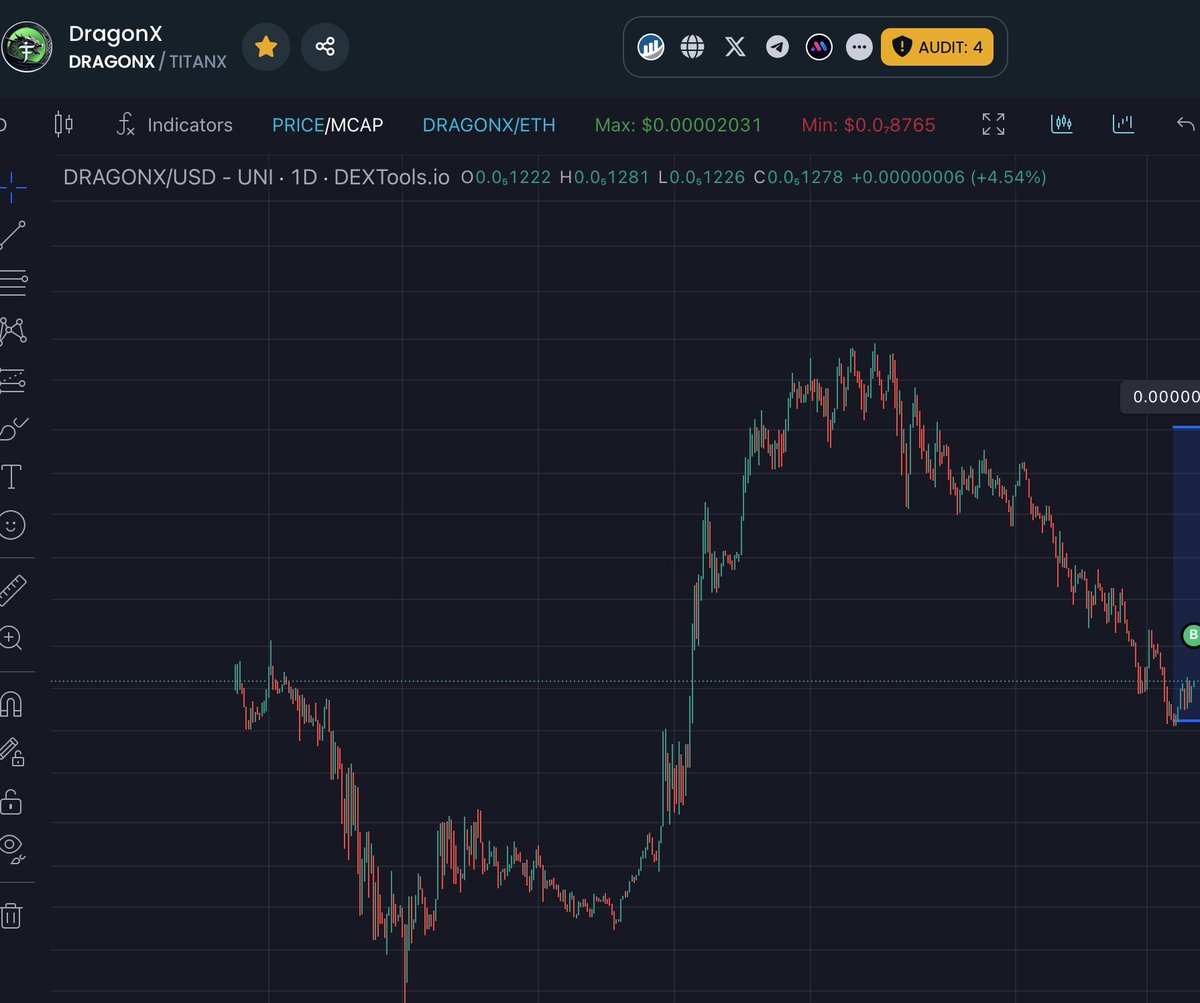1200x1003 pixels.
Task: Toggle the bar chart overlay icon
Action: (x=1123, y=124)
